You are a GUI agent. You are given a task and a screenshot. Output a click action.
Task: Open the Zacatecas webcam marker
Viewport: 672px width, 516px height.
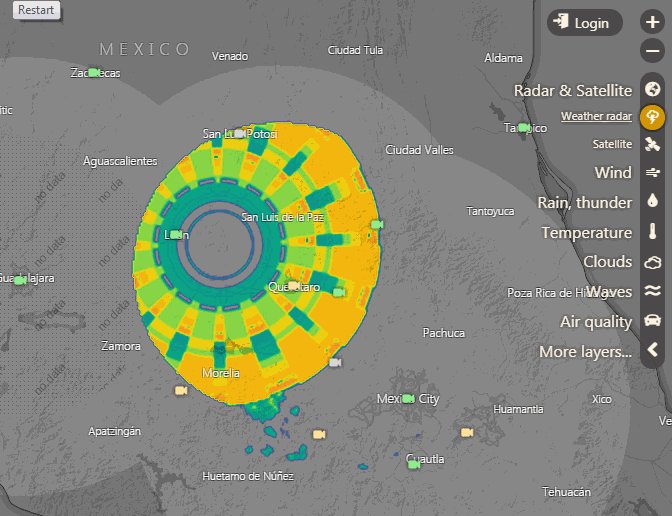point(94,72)
